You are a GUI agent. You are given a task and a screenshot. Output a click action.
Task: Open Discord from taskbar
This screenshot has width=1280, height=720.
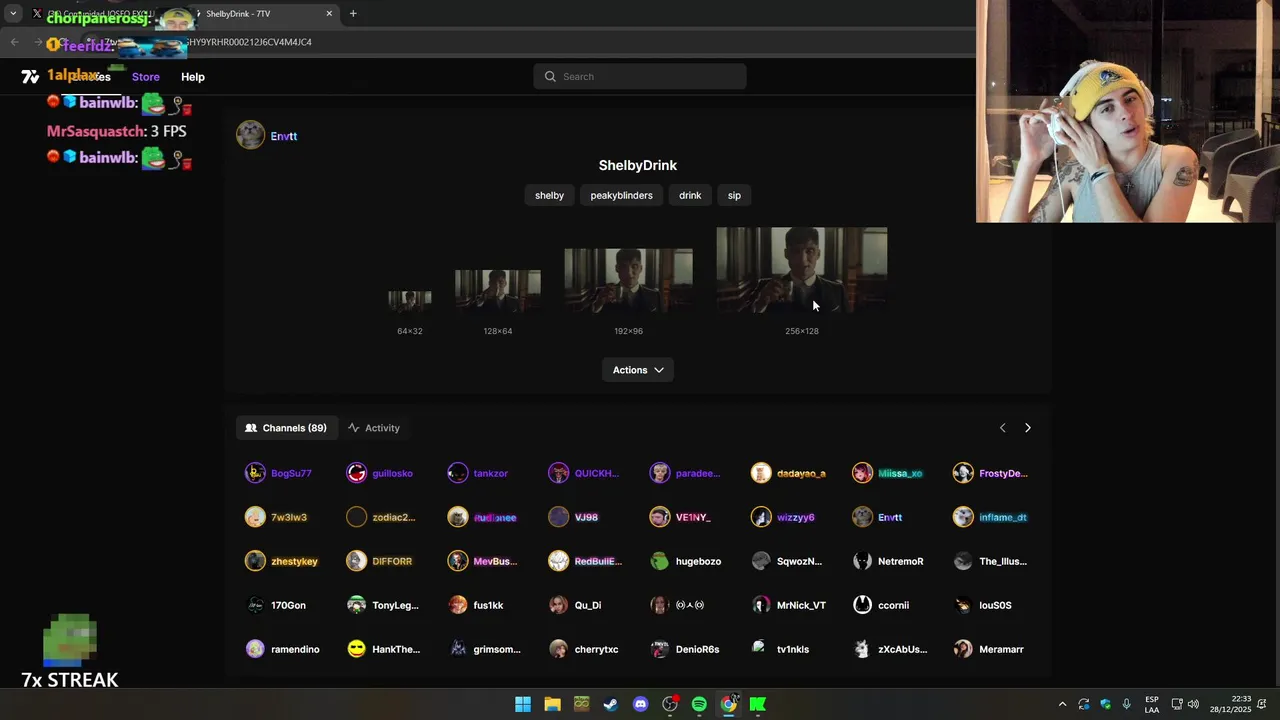(x=640, y=704)
